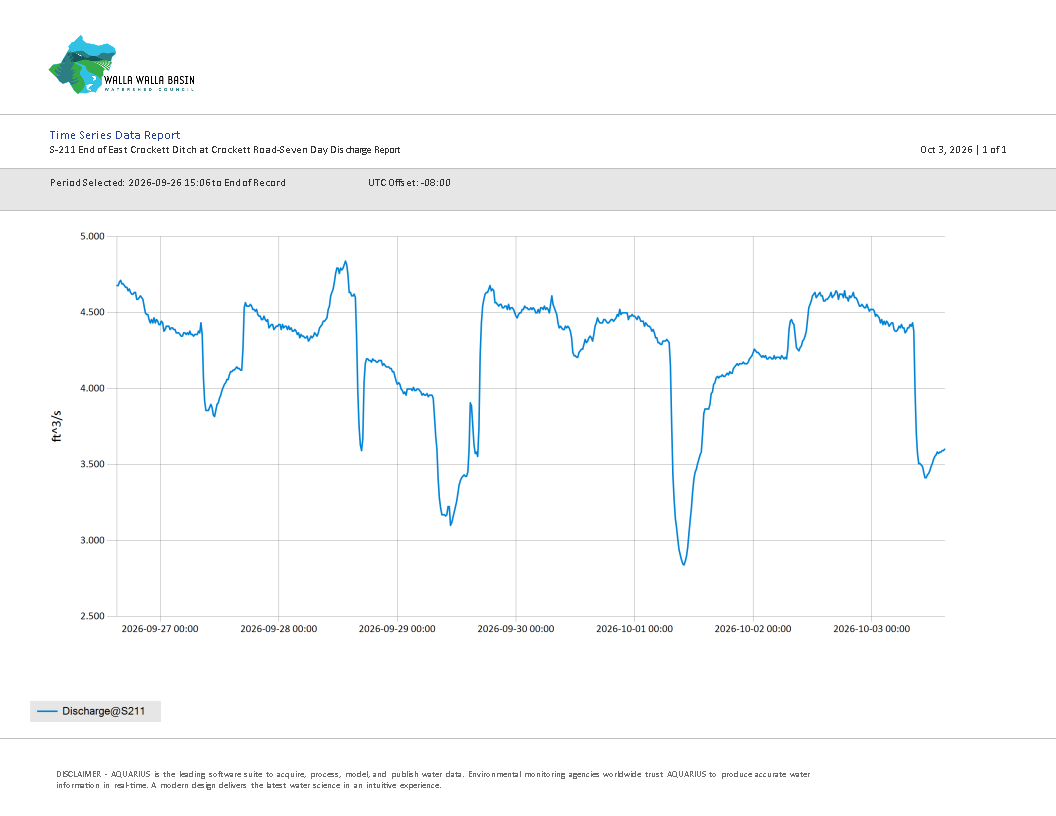1056x816 pixels.
Task: Click the lowest discharge dip on Oct 1
Action: coord(684,564)
